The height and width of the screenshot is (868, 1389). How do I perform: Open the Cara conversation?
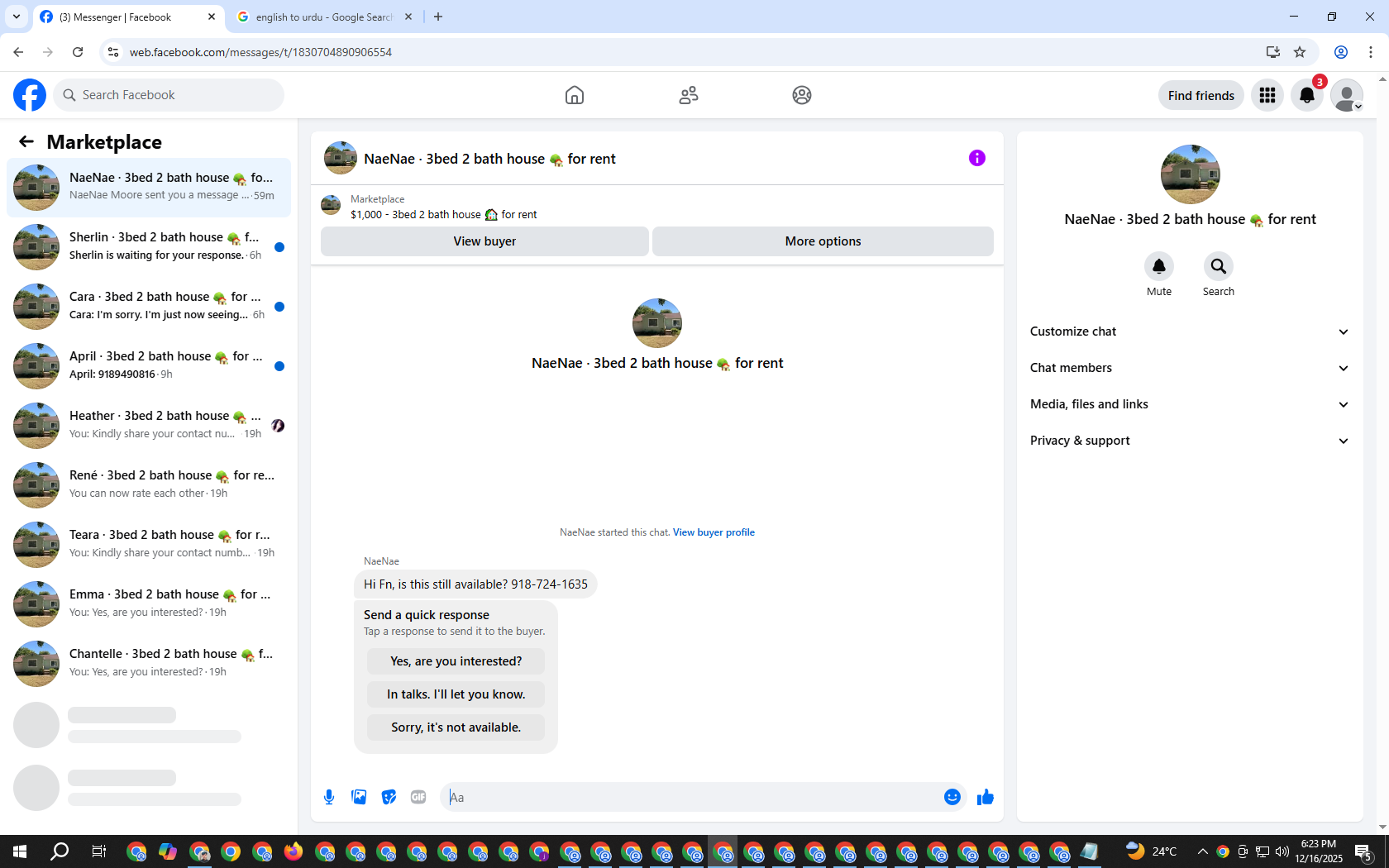[149, 307]
